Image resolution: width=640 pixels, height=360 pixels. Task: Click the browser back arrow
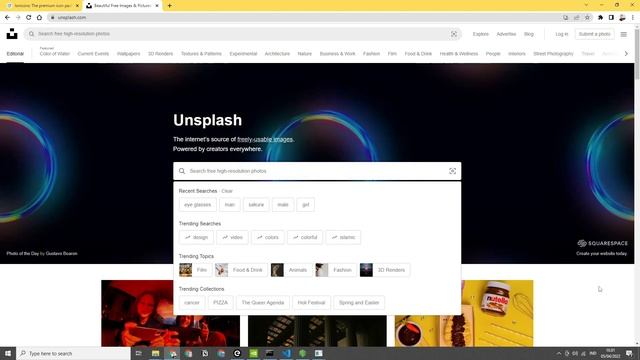click(x=7, y=18)
